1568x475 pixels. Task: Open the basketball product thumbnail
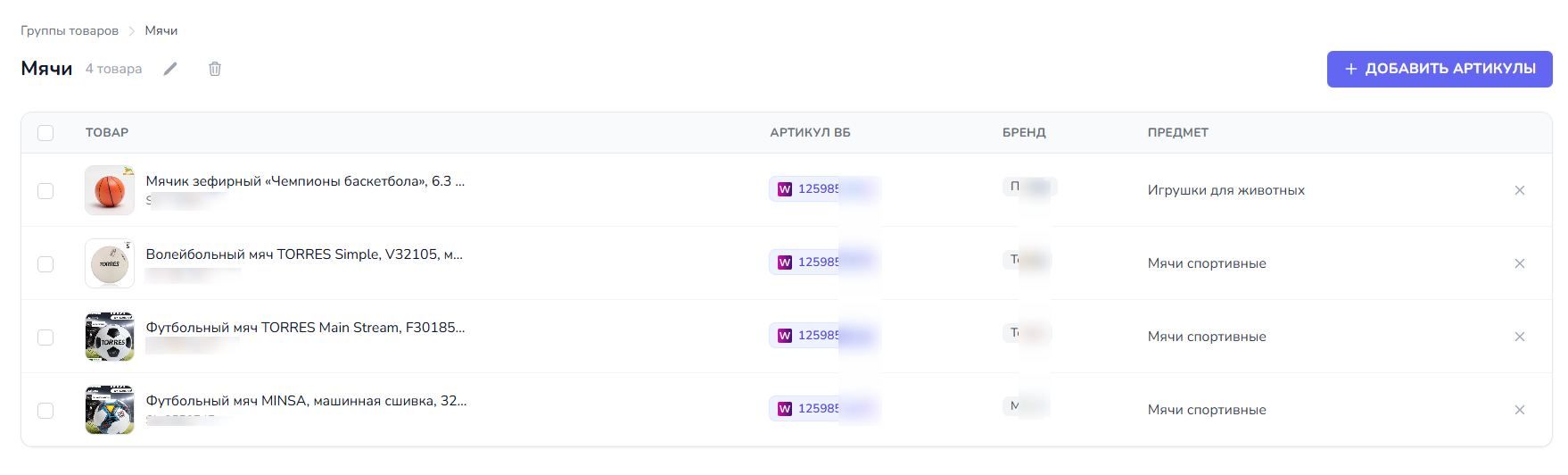(110, 190)
